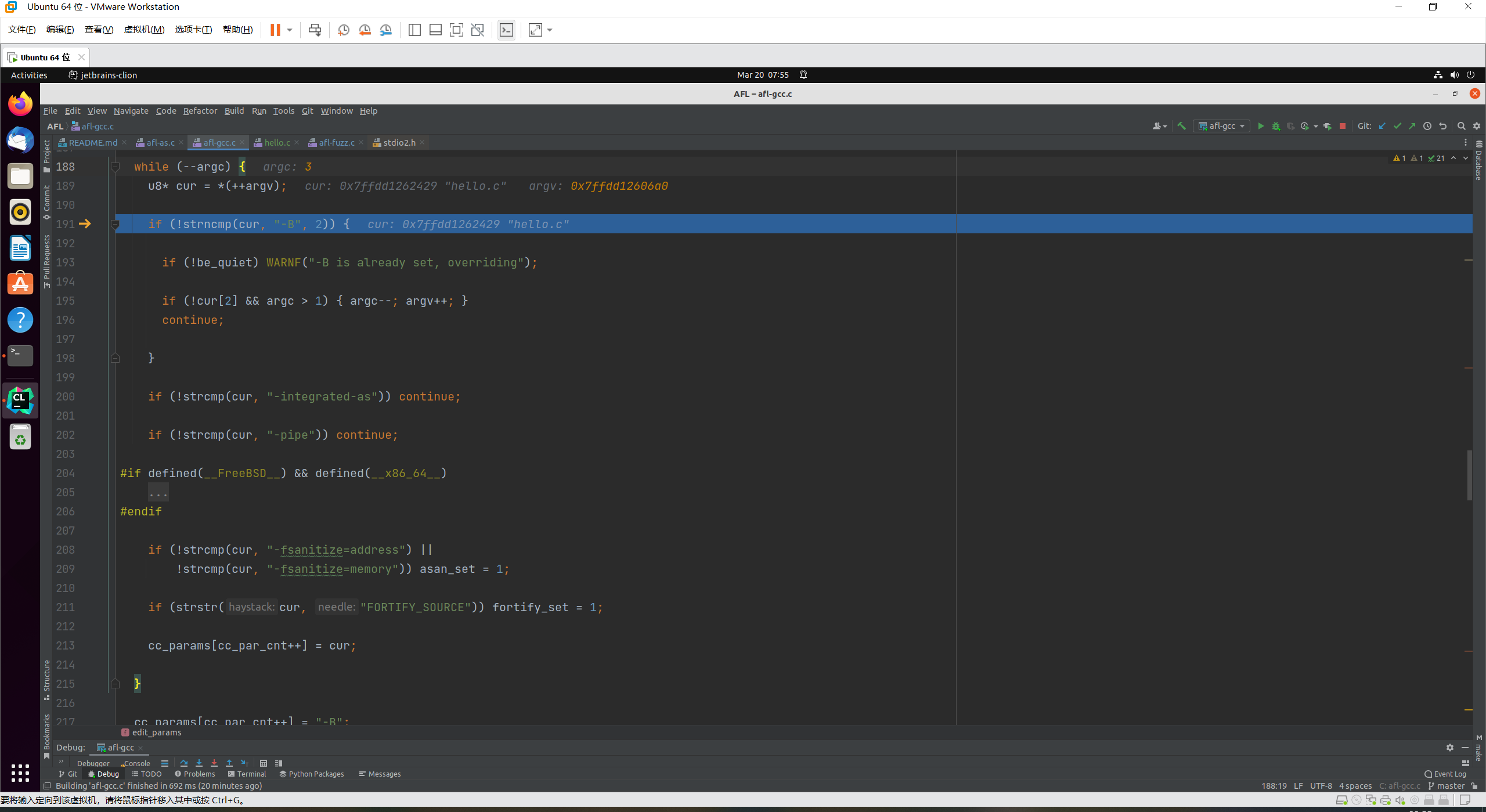Toggle the Structure tool window stripe
The width and height of the screenshot is (1486, 812).
click(47, 680)
